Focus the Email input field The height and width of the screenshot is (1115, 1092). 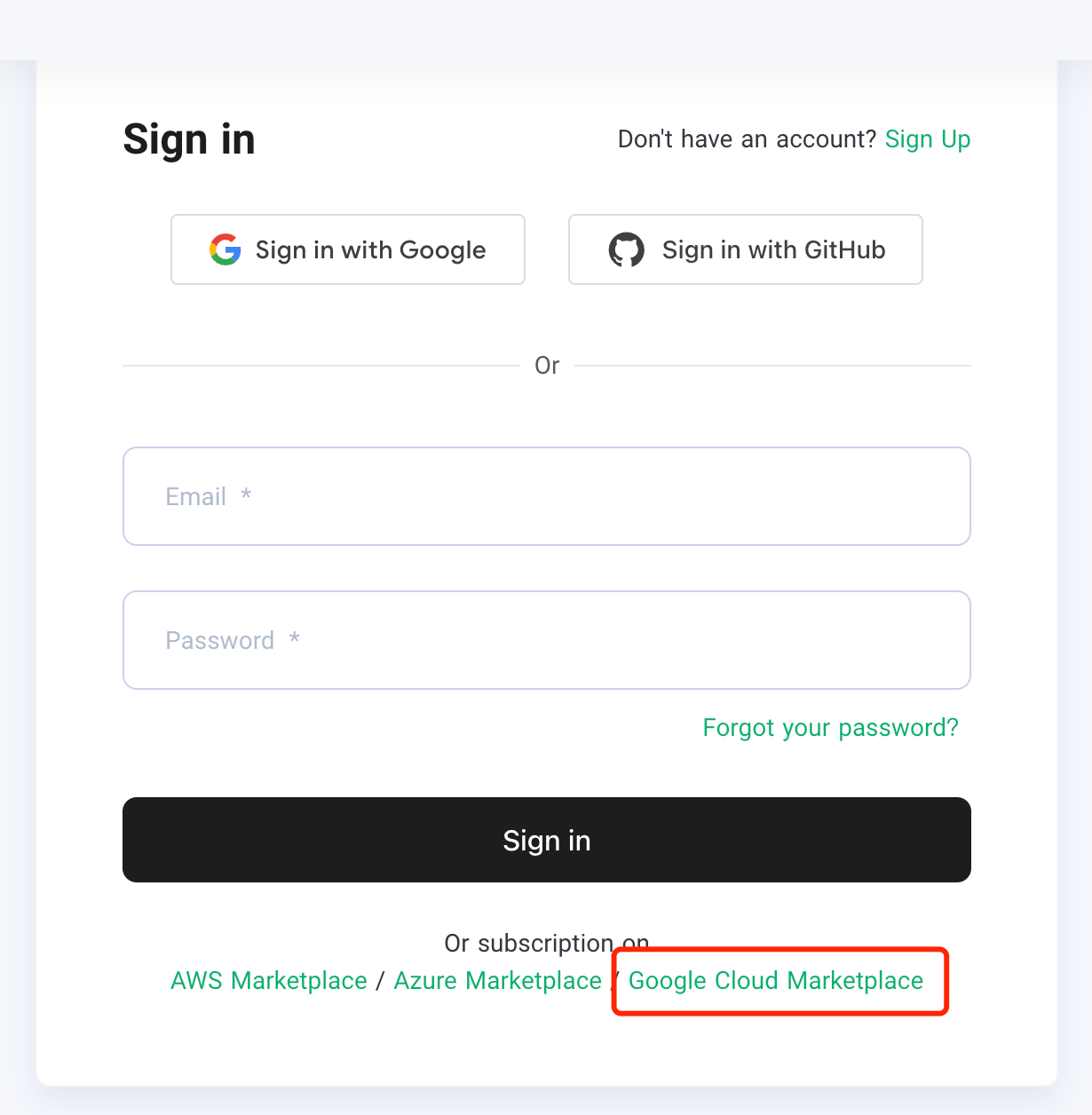coord(546,496)
